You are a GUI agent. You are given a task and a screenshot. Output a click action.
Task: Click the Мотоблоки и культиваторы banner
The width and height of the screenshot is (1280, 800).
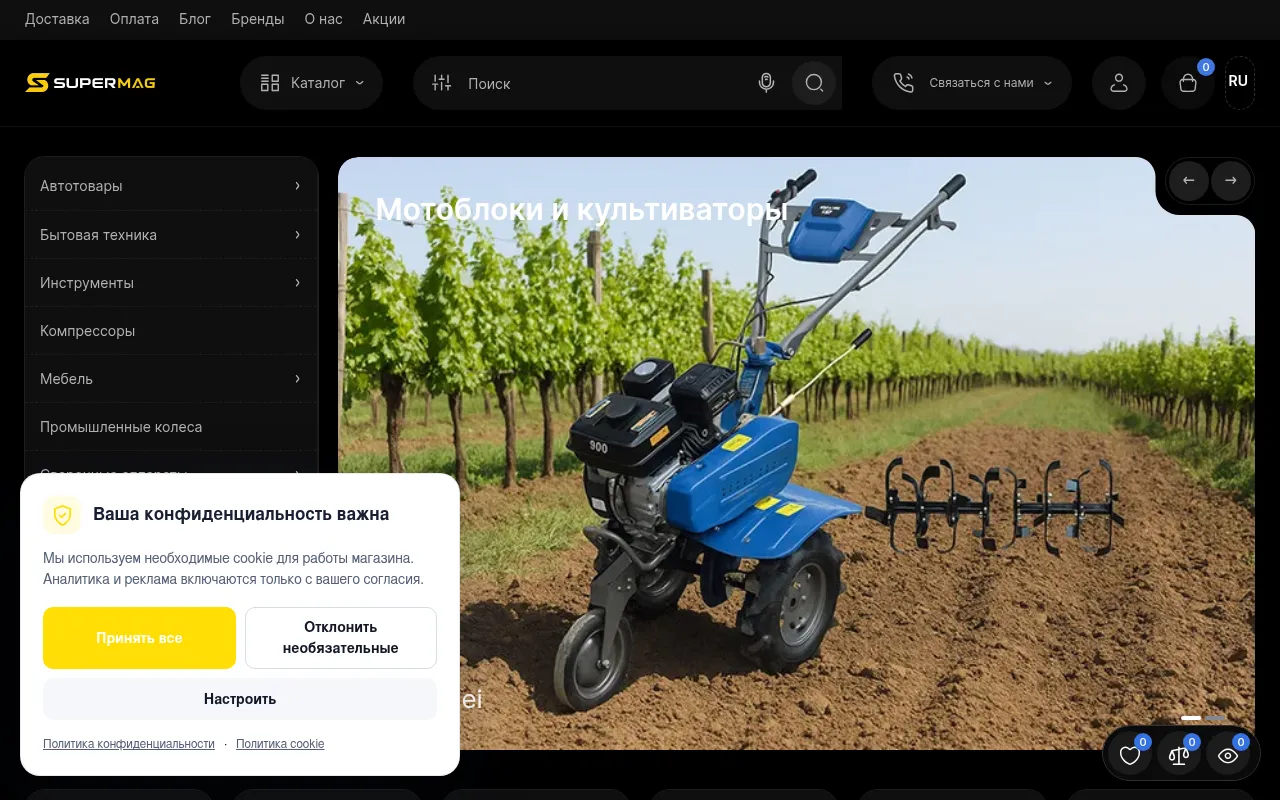point(796,453)
